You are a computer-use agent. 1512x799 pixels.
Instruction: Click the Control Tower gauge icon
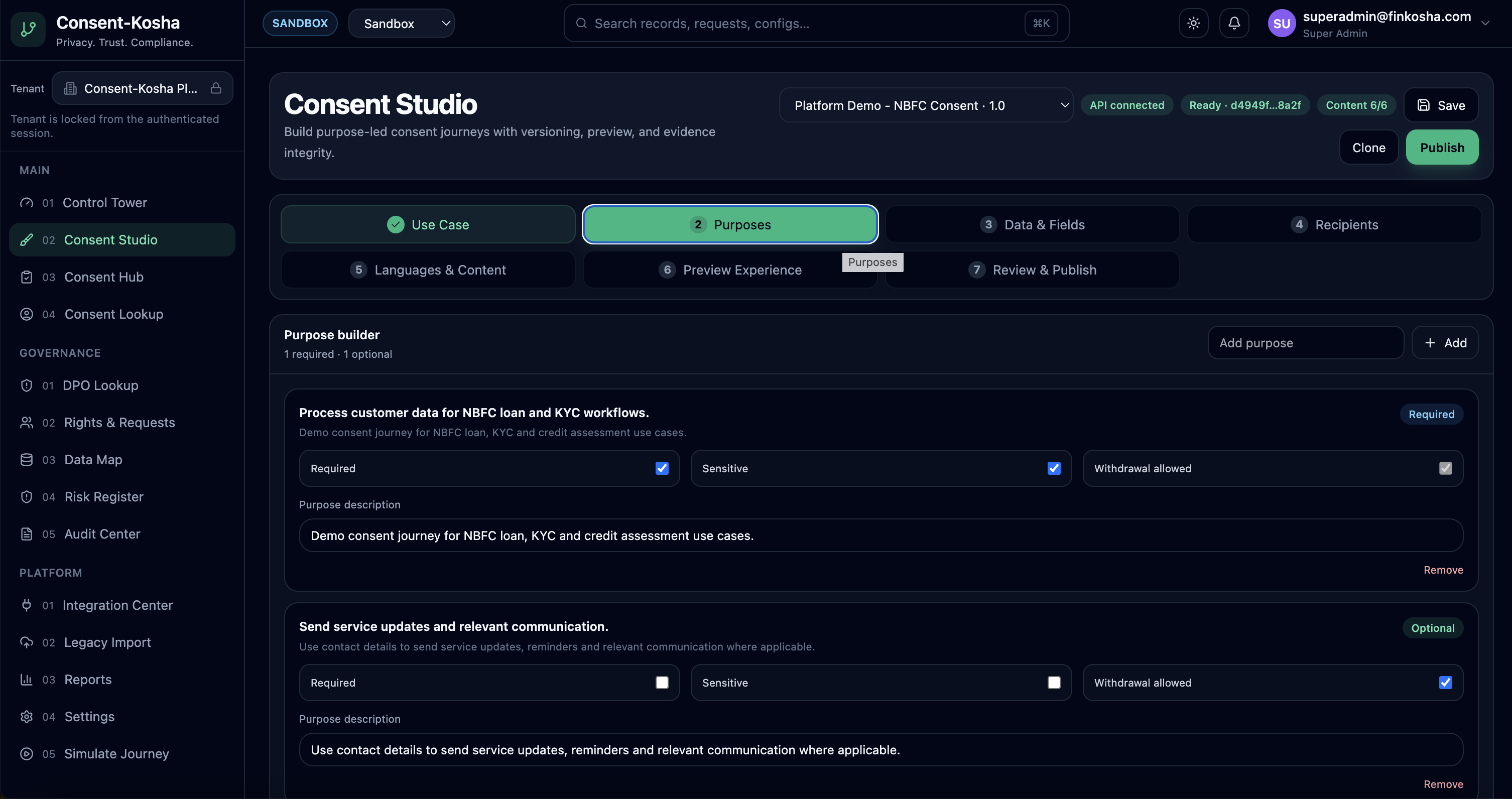click(27, 203)
